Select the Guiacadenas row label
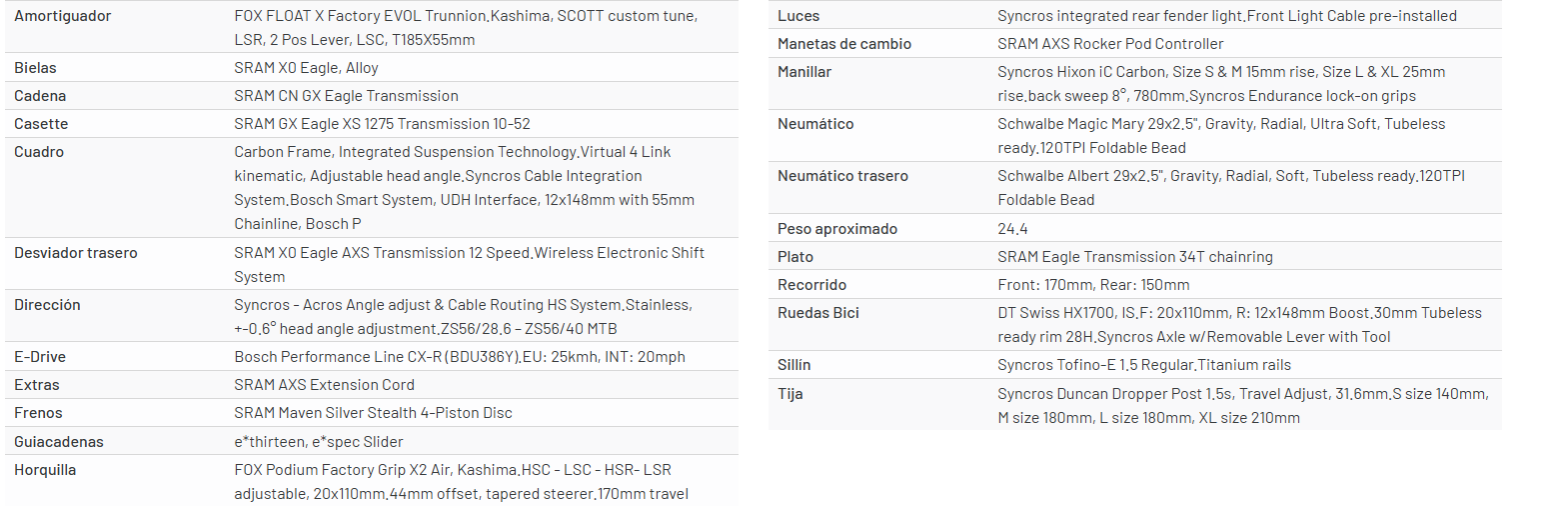The width and height of the screenshot is (1568, 525). click(59, 442)
